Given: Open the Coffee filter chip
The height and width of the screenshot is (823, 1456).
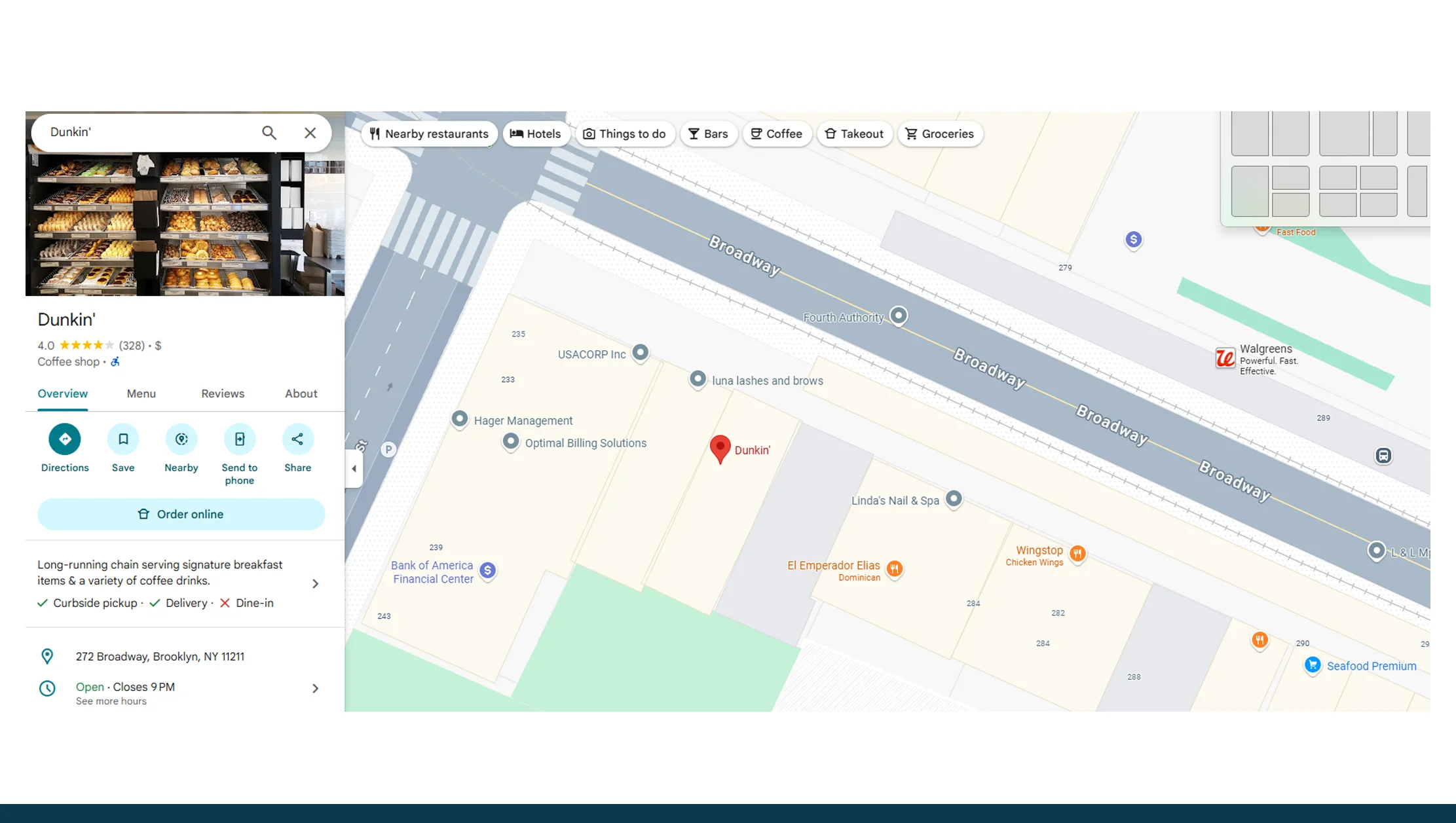Looking at the screenshot, I should (x=777, y=134).
